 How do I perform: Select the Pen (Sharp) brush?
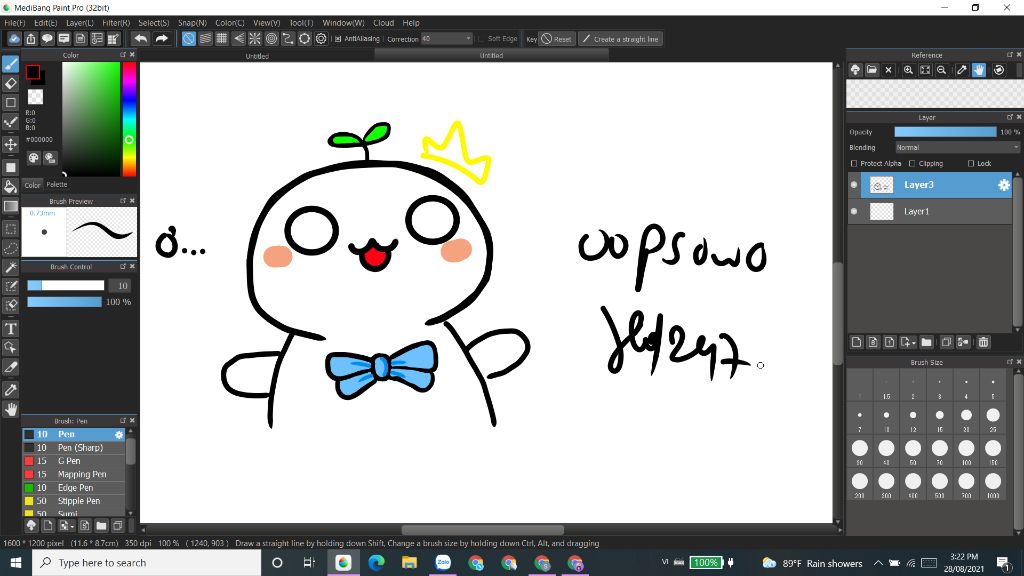coord(74,448)
